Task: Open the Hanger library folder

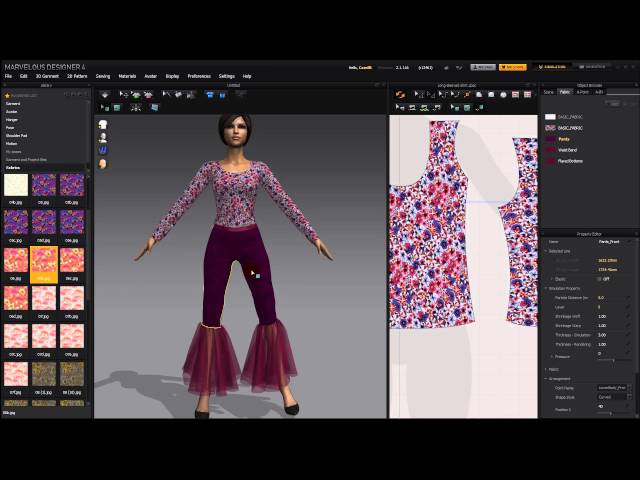Action: pos(12,120)
